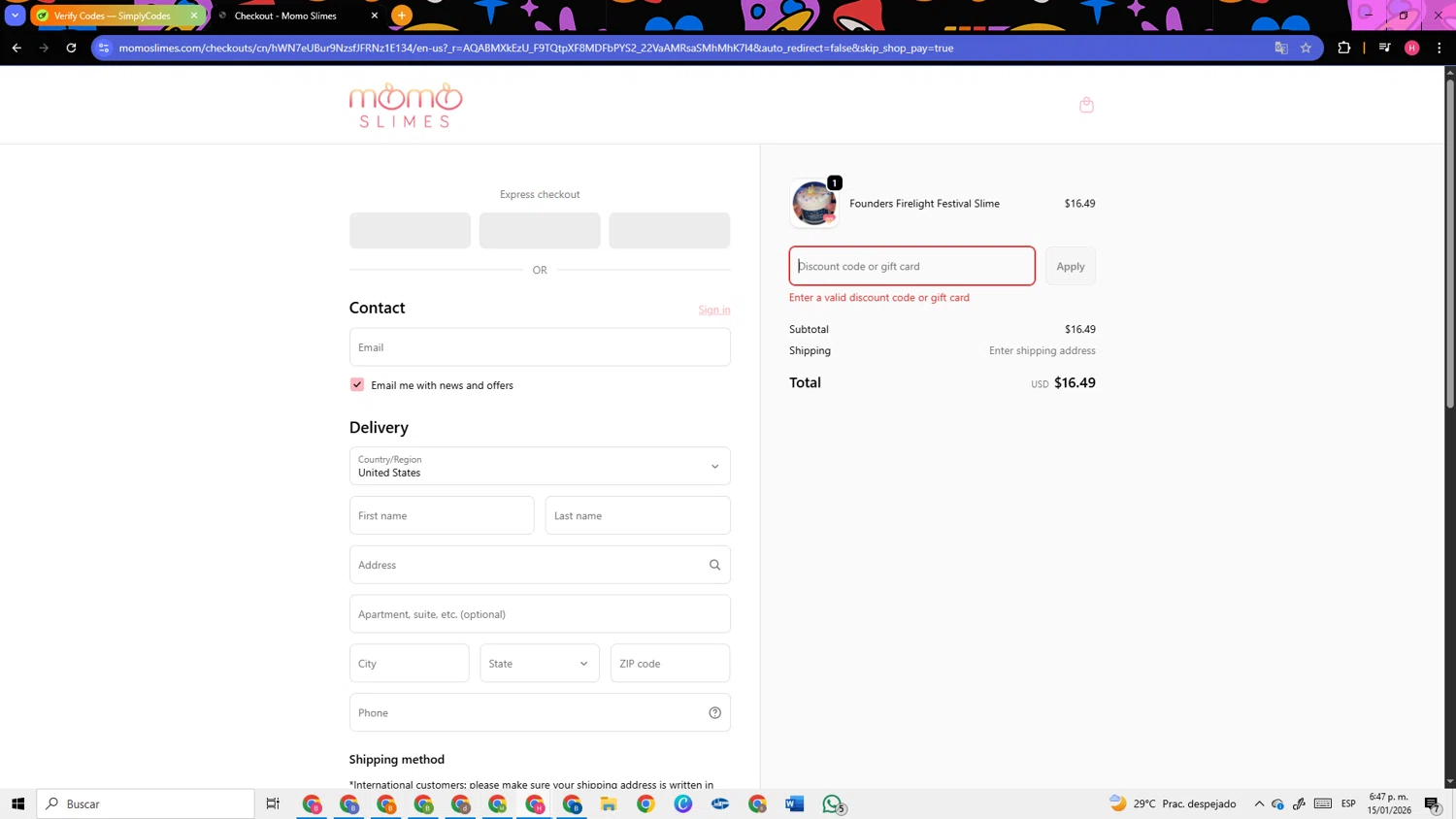Click the Sign in link
The width and height of the screenshot is (1456, 819).
(714, 310)
